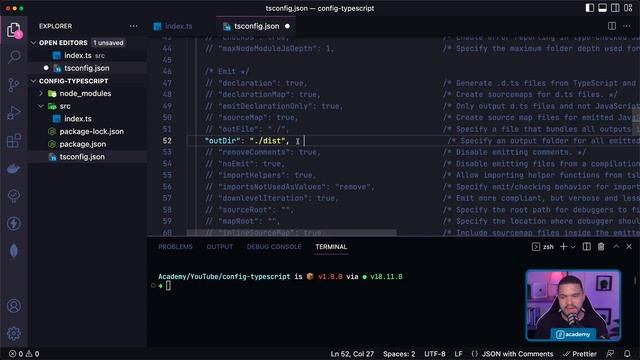
Task: Open Go to Line via Ln 52, Col 27
Action: [352, 354]
